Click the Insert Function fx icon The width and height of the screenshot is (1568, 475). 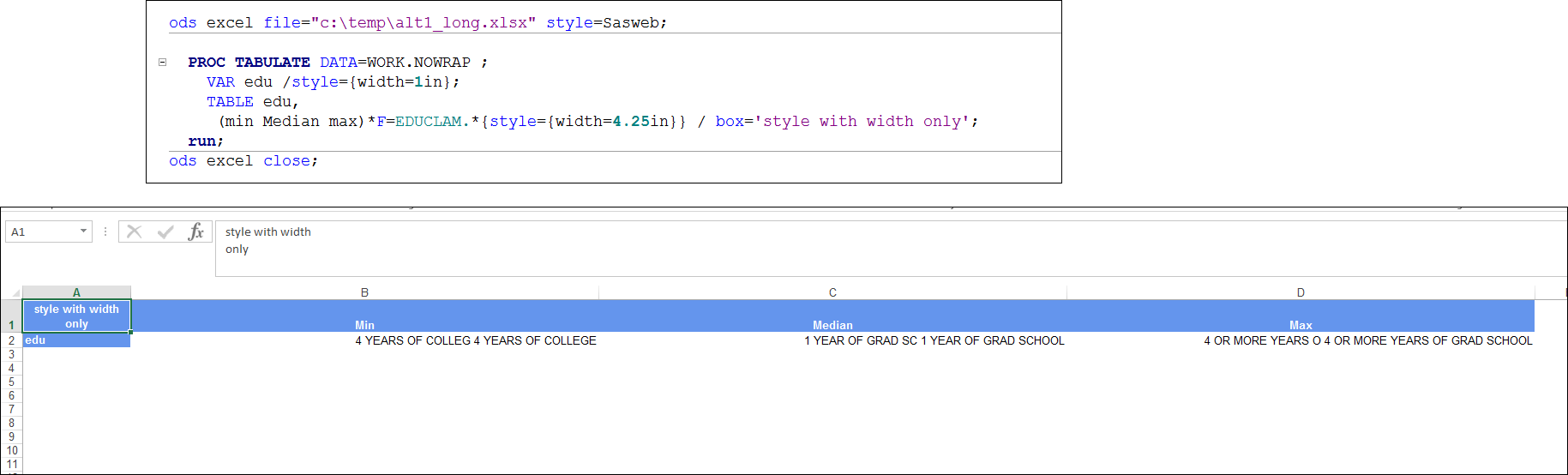click(x=196, y=231)
